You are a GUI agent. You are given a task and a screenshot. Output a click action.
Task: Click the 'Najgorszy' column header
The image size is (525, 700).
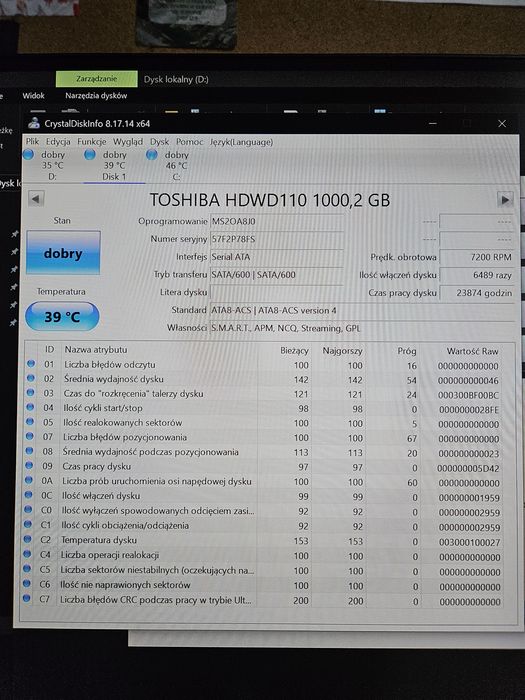tap(342, 351)
